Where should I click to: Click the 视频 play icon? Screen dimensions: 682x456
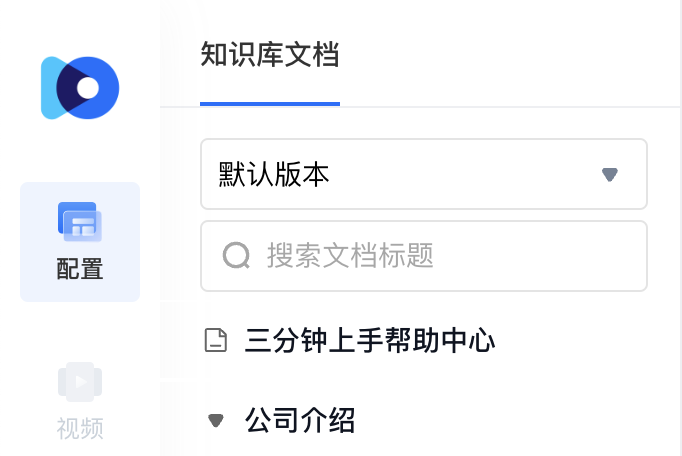[x=80, y=382]
